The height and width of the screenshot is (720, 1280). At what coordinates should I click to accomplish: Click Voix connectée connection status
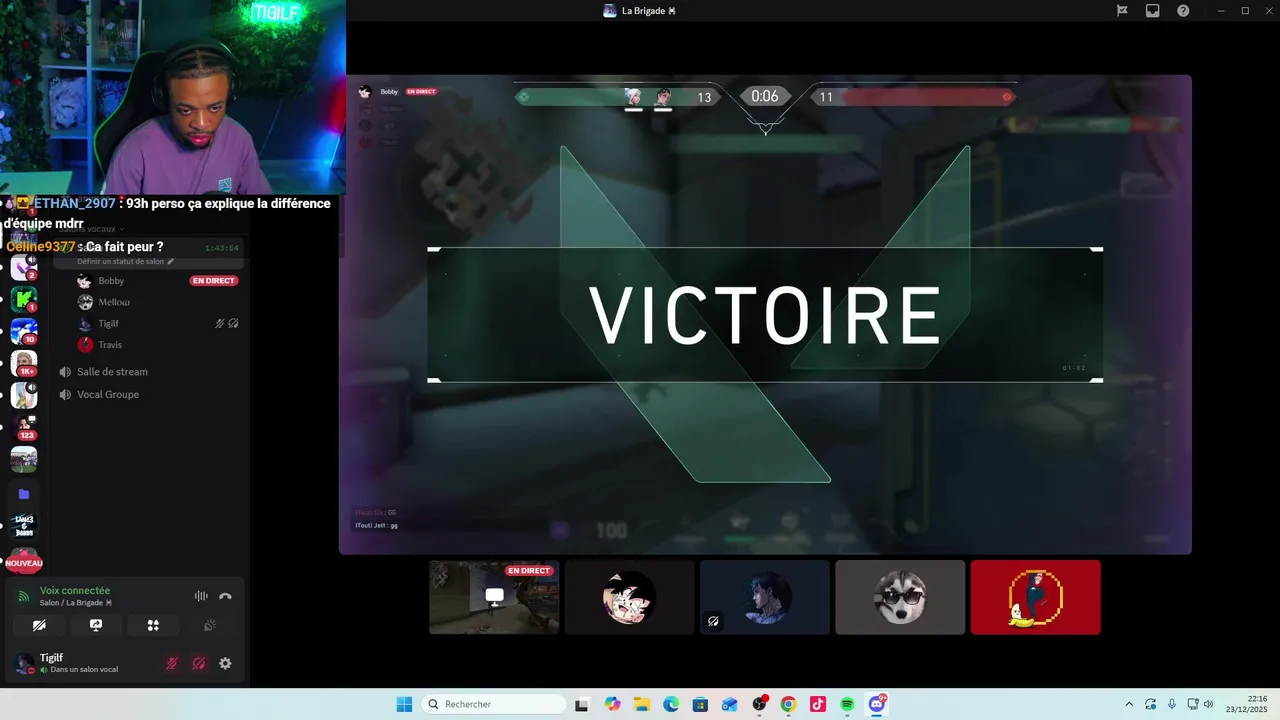pyautogui.click(x=75, y=591)
